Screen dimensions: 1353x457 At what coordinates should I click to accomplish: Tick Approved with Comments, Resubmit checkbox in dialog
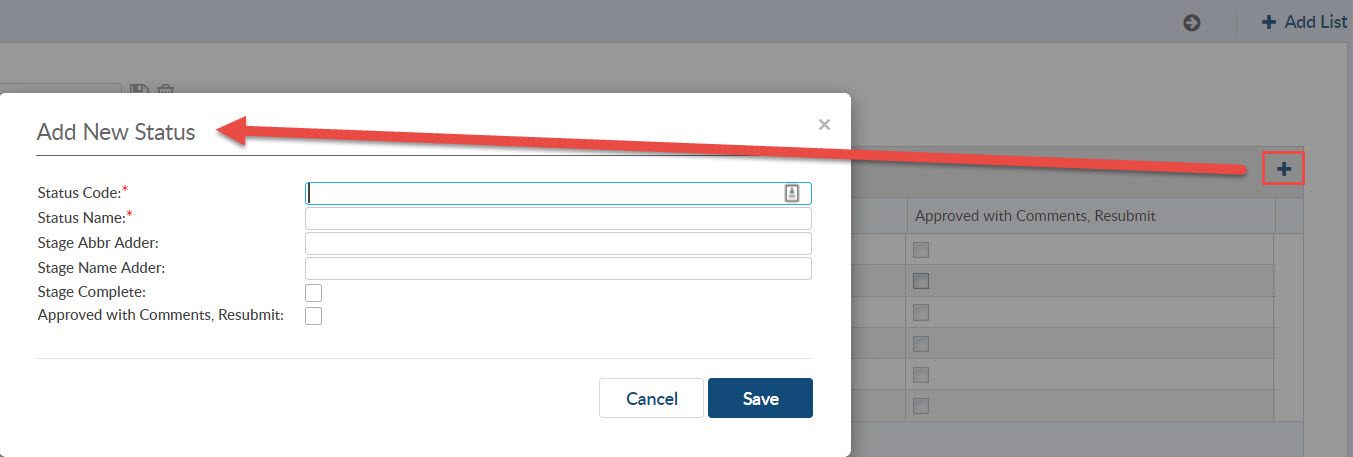(x=313, y=316)
